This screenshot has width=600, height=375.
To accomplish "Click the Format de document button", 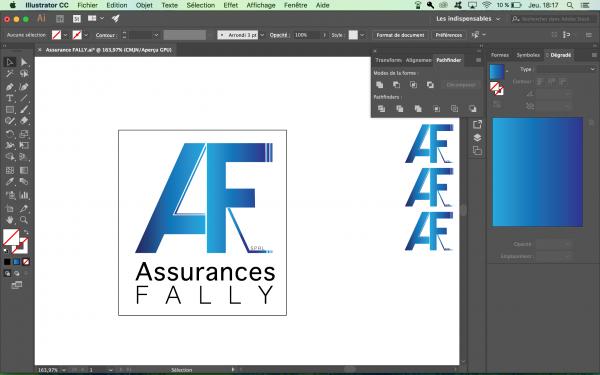I will (400, 35).
